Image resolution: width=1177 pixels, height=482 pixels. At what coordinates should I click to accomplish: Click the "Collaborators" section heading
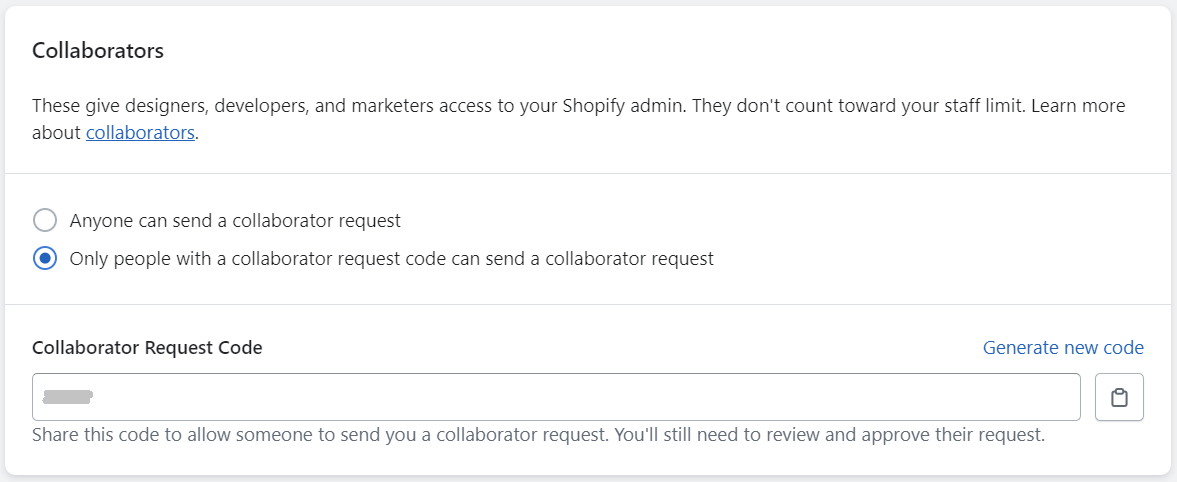[x=98, y=51]
